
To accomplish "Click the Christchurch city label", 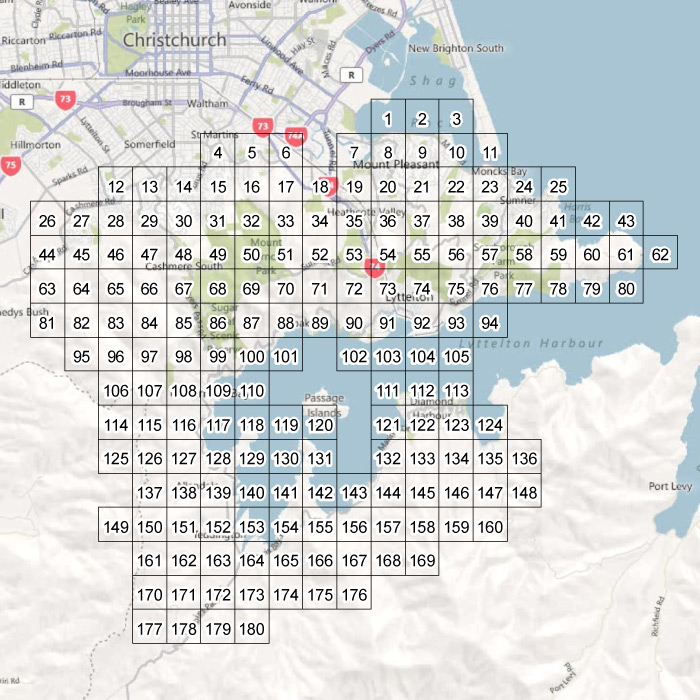I will click(x=175, y=40).
